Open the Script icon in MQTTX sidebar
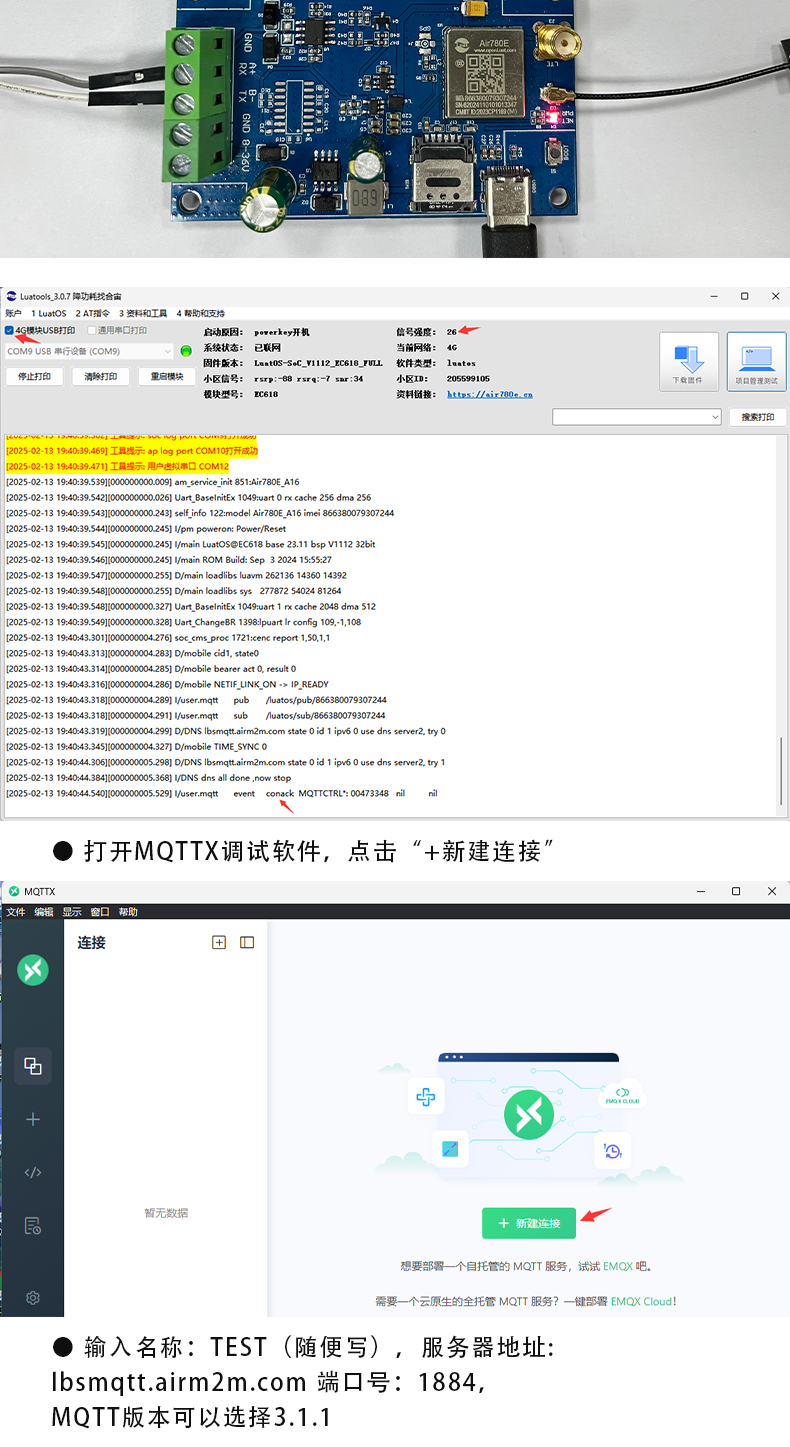 pos(33,1172)
